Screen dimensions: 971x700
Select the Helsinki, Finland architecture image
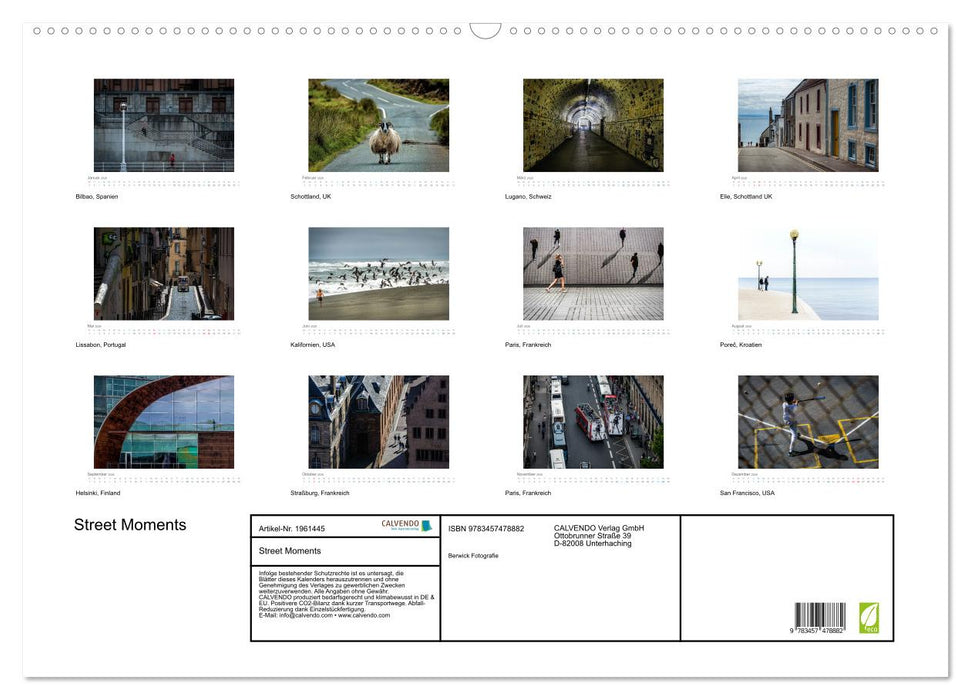[x=164, y=421]
